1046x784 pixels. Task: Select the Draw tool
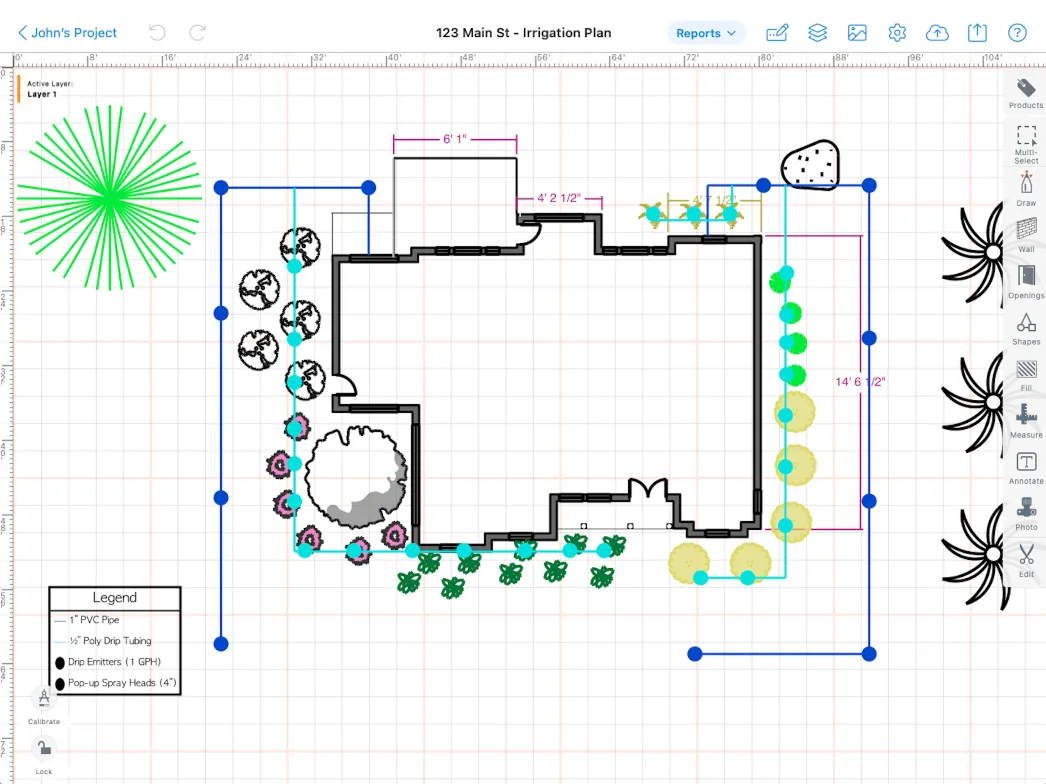tap(1026, 189)
